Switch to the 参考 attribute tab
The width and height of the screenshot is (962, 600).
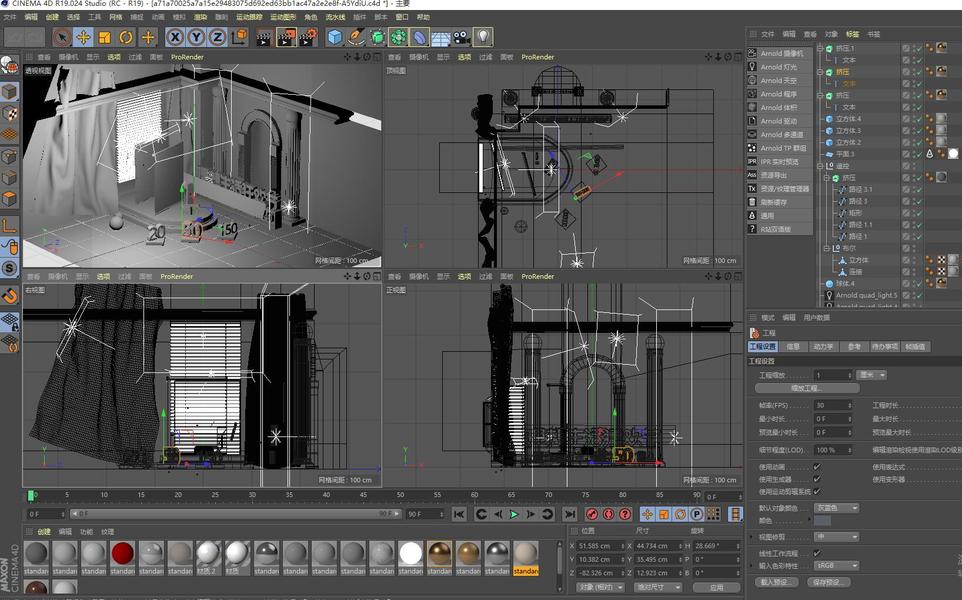(x=854, y=347)
